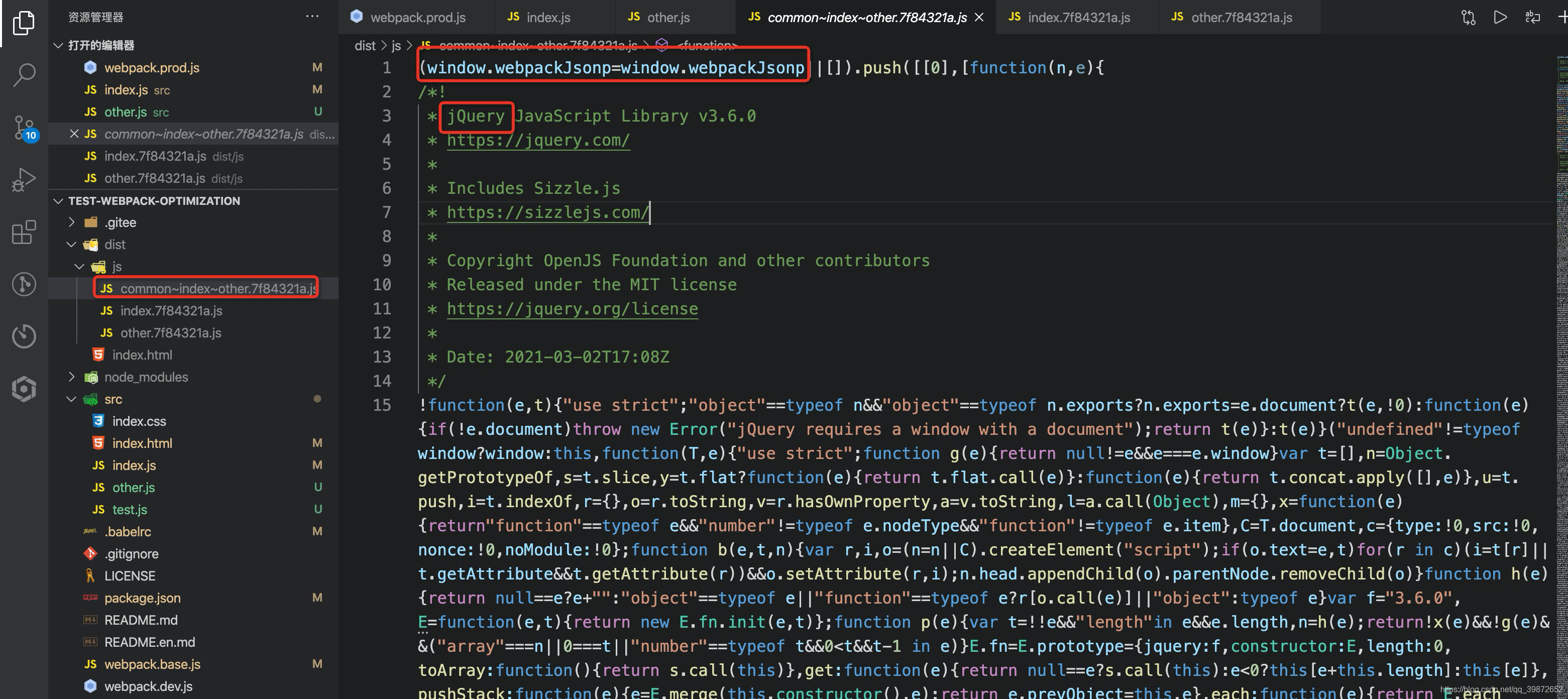Viewport: 1568px width, 699px height.
Task: Open the Run and Debug view
Action: tap(24, 179)
